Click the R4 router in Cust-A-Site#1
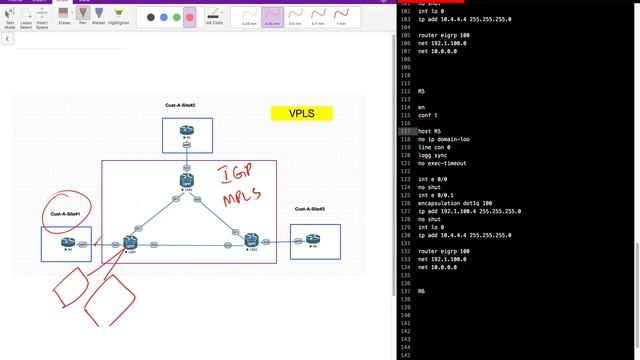The height and width of the screenshot is (360, 640). coord(68,242)
